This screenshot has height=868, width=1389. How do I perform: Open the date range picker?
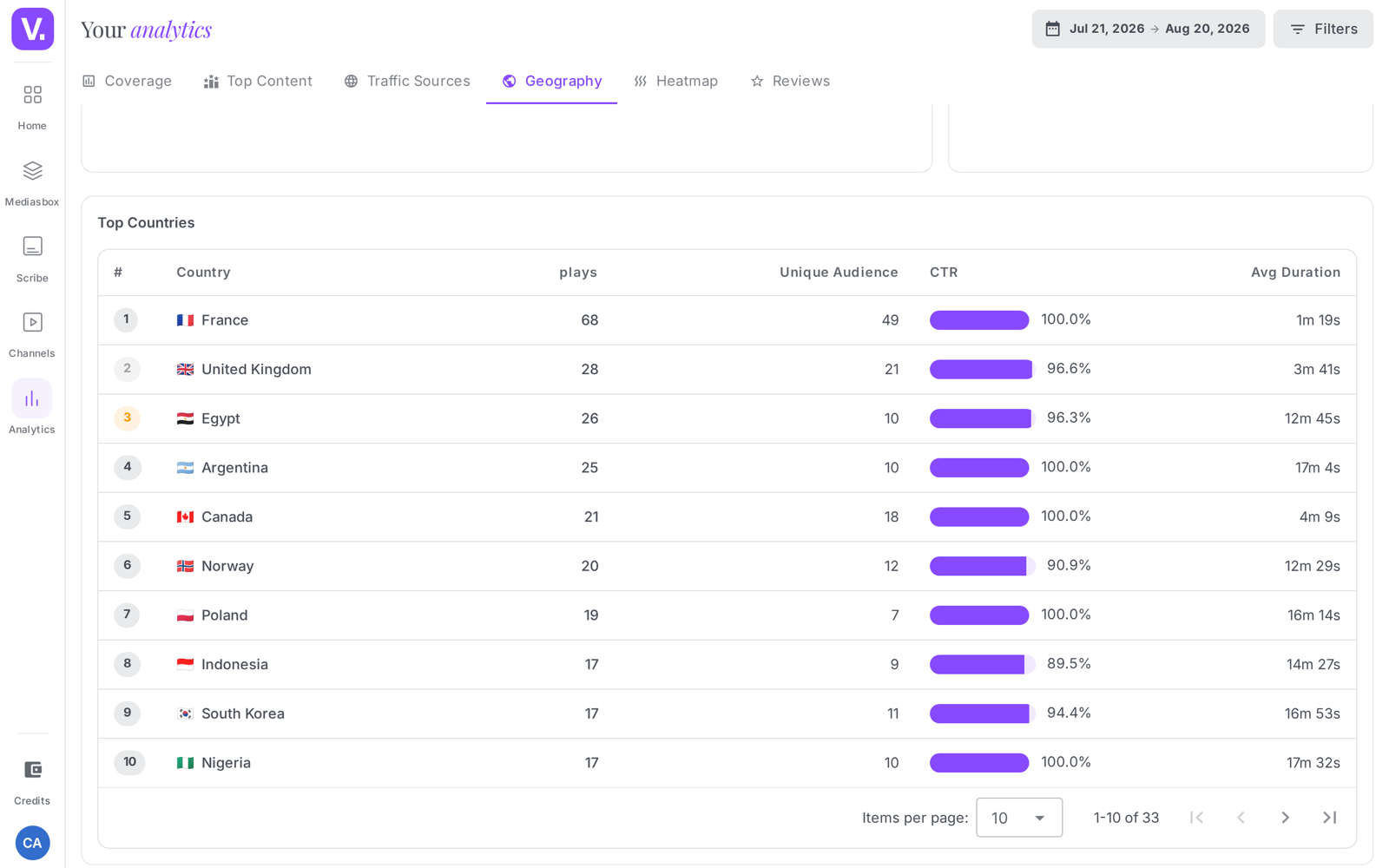point(1148,29)
